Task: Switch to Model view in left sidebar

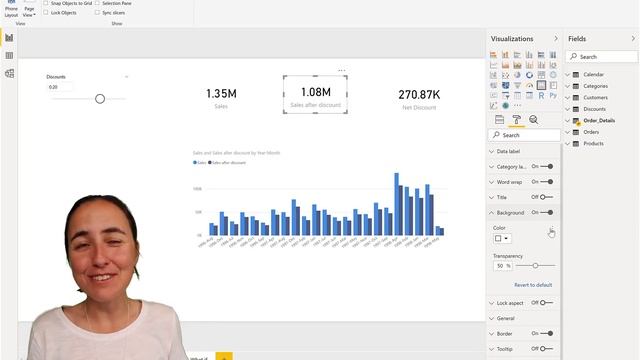Action: pyautogui.click(x=9, y=73)
